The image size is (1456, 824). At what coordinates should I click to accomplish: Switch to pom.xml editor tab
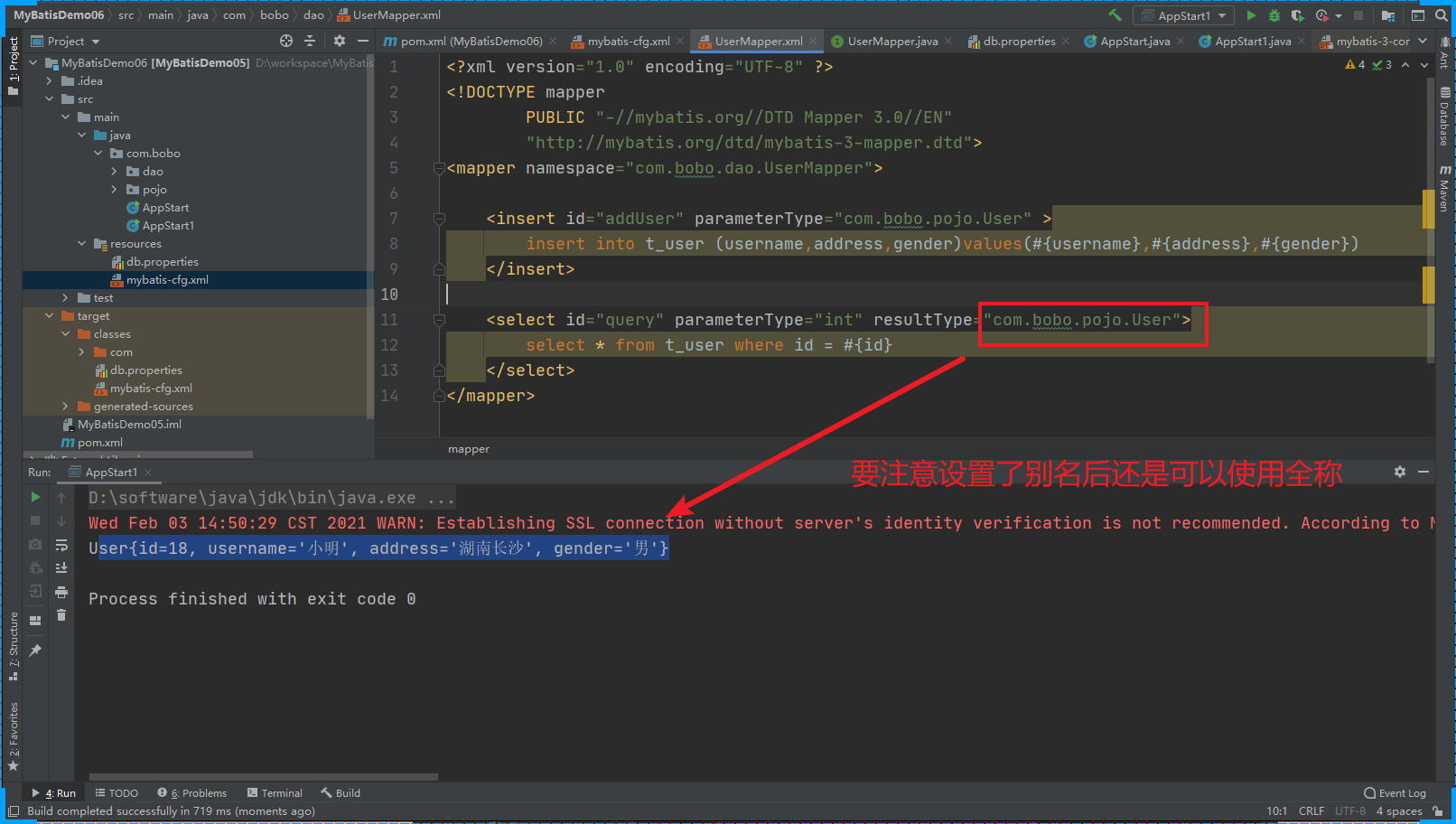pyautogui.click(x=469, y=41)
